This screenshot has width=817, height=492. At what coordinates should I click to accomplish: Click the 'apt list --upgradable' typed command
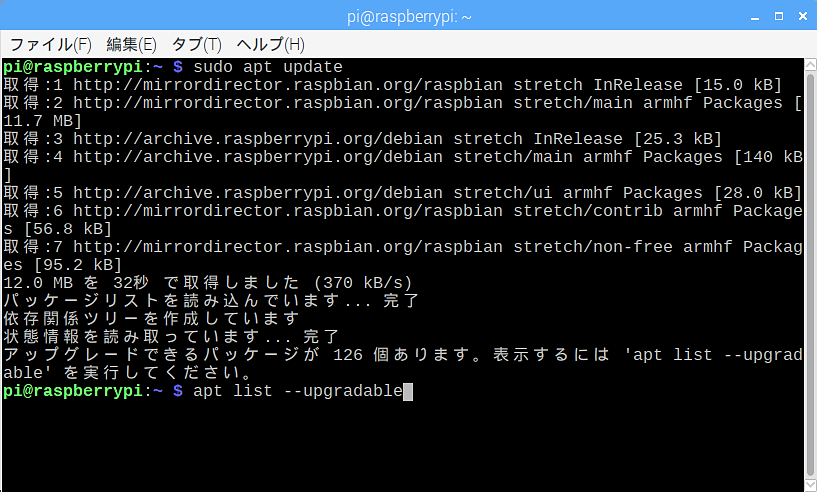[x=298, y=391]
